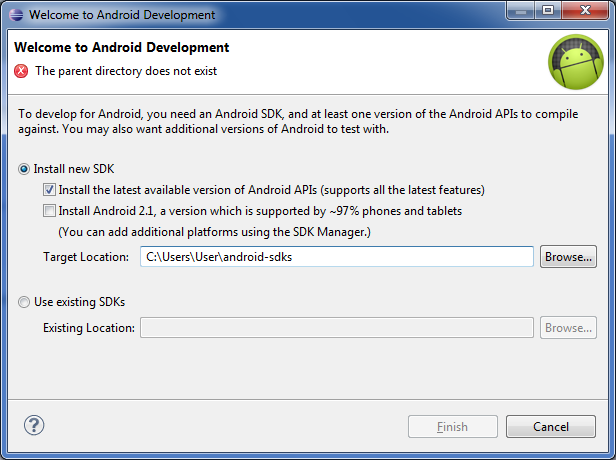616x460 pixels.
Task: Click the Android robot logo
Action: (576, 62)
